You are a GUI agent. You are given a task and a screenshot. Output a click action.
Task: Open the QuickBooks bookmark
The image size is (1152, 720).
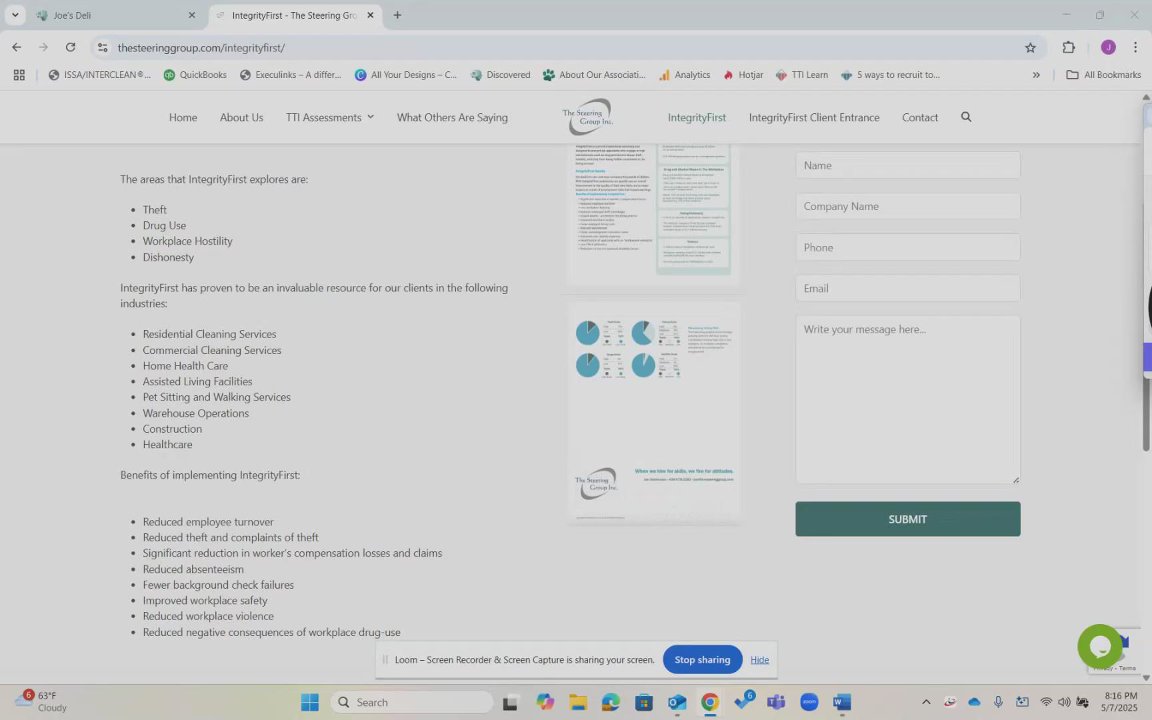point(195,75)
